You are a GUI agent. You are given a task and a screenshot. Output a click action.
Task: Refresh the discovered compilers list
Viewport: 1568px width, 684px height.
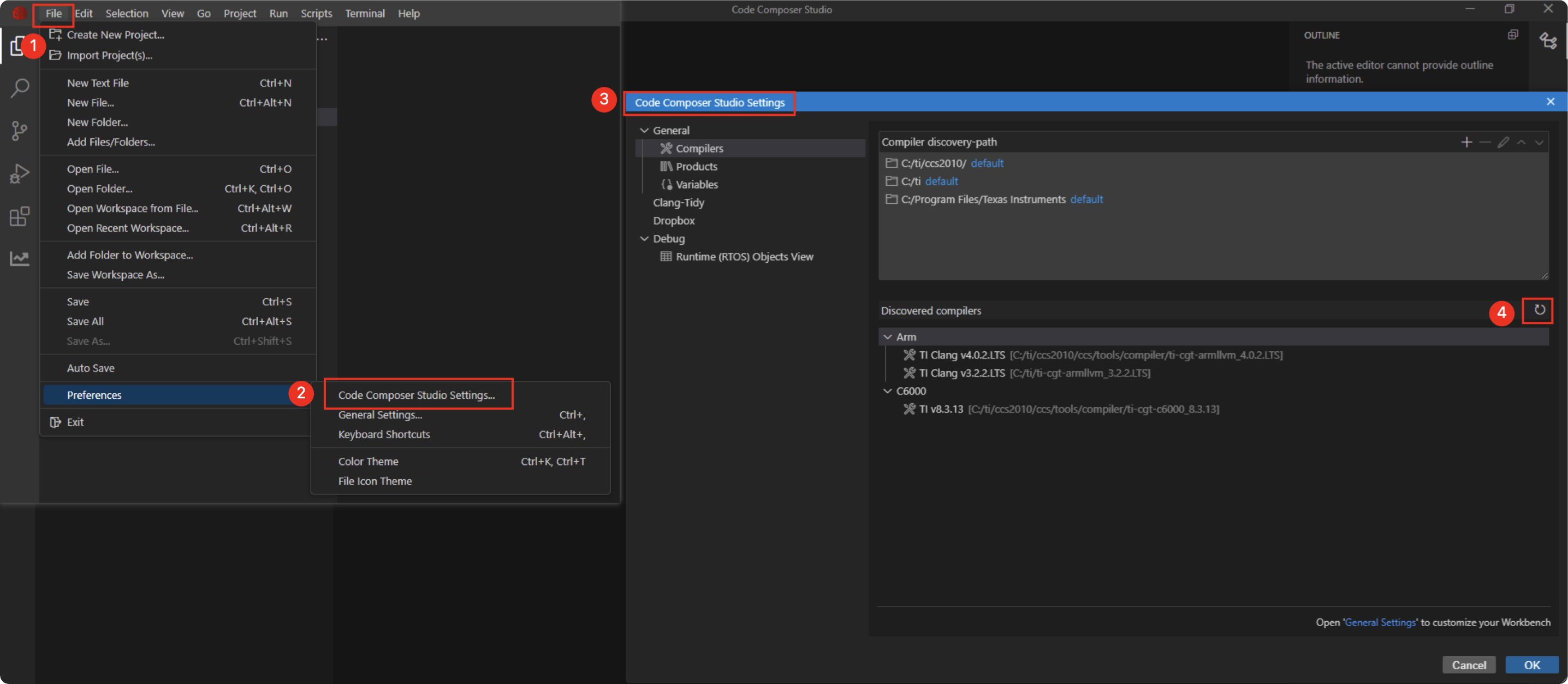(x=1540, y=310)
